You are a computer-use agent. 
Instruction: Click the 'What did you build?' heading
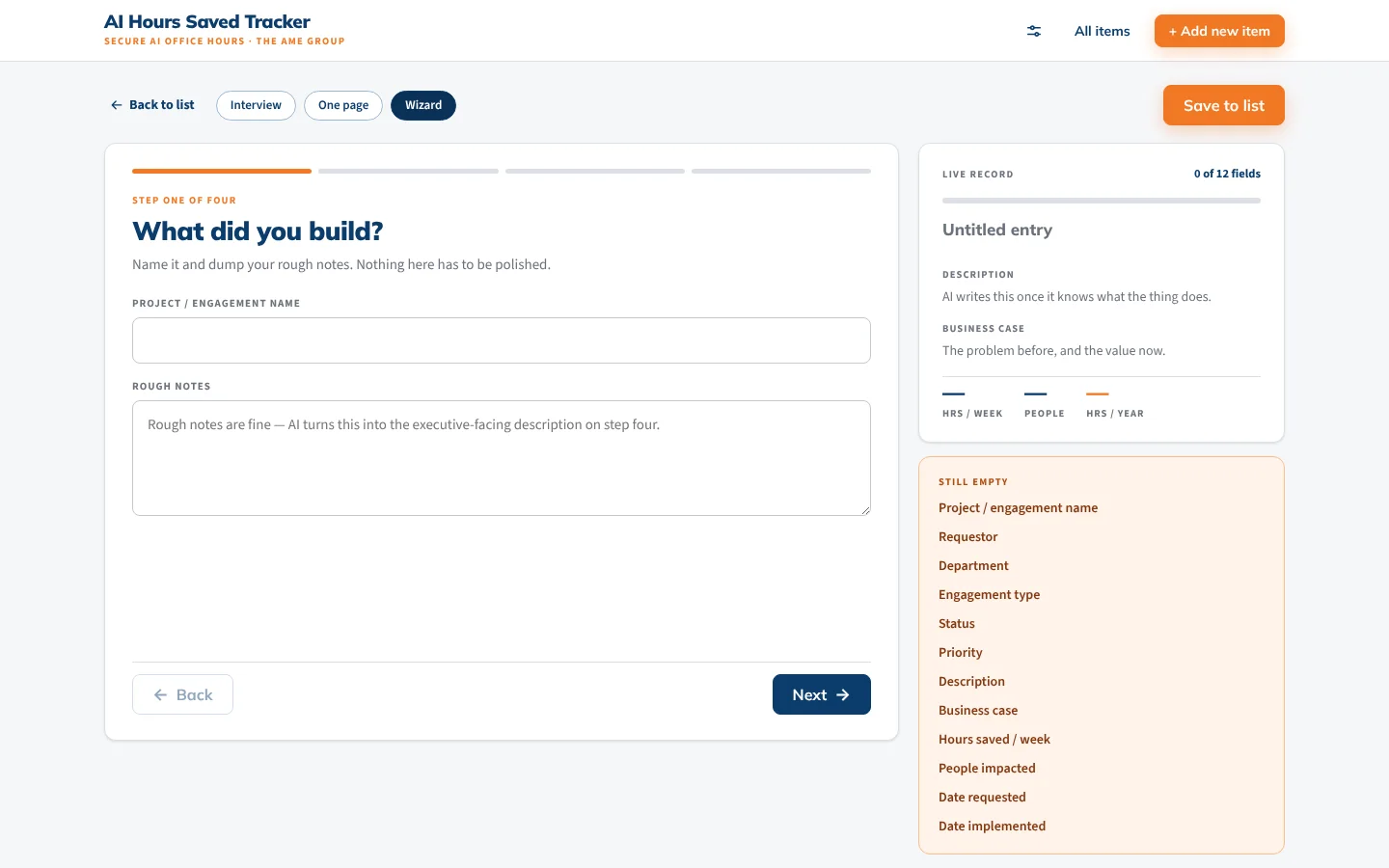258,231
